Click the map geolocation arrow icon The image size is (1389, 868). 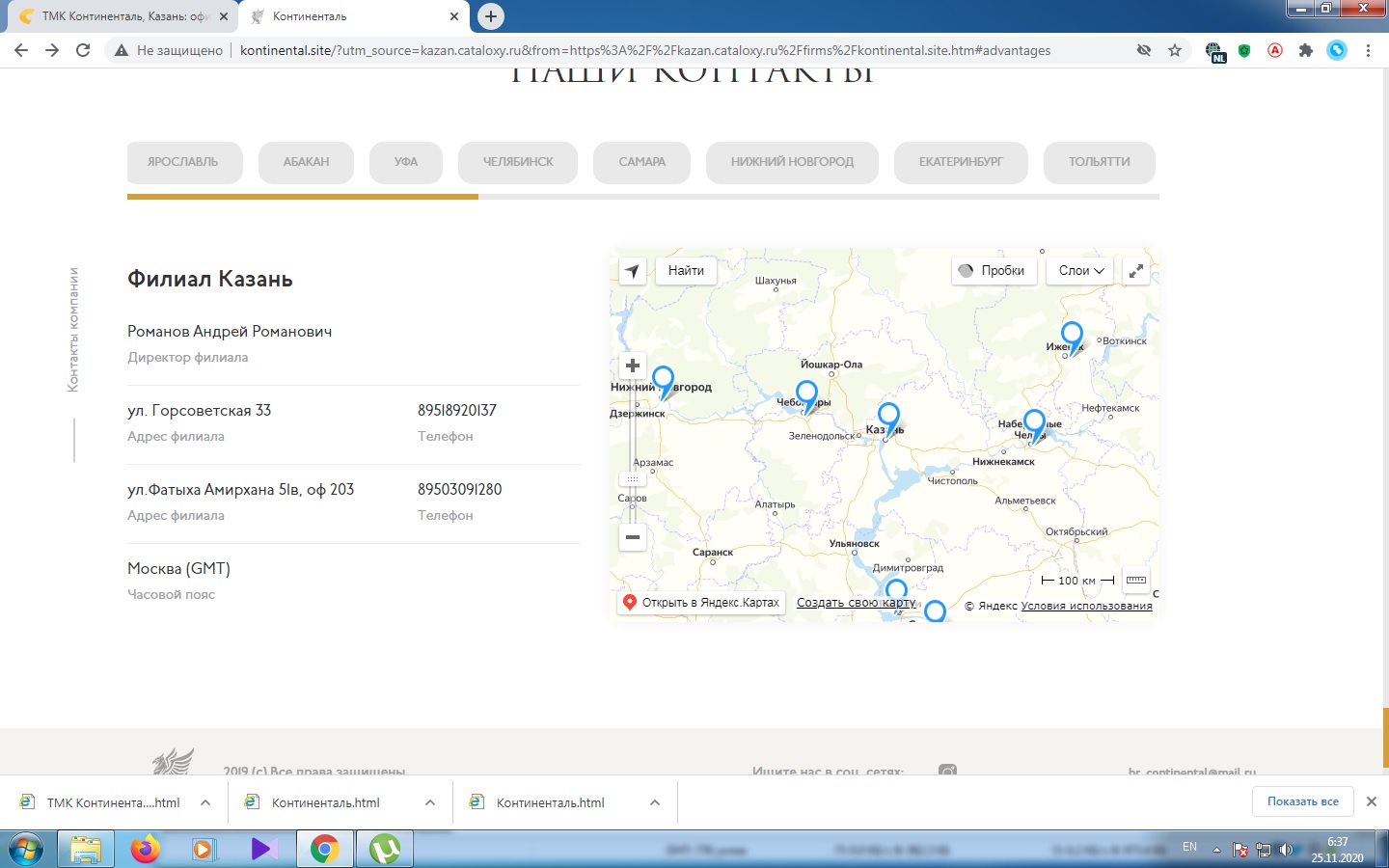[x=632, y=271]
